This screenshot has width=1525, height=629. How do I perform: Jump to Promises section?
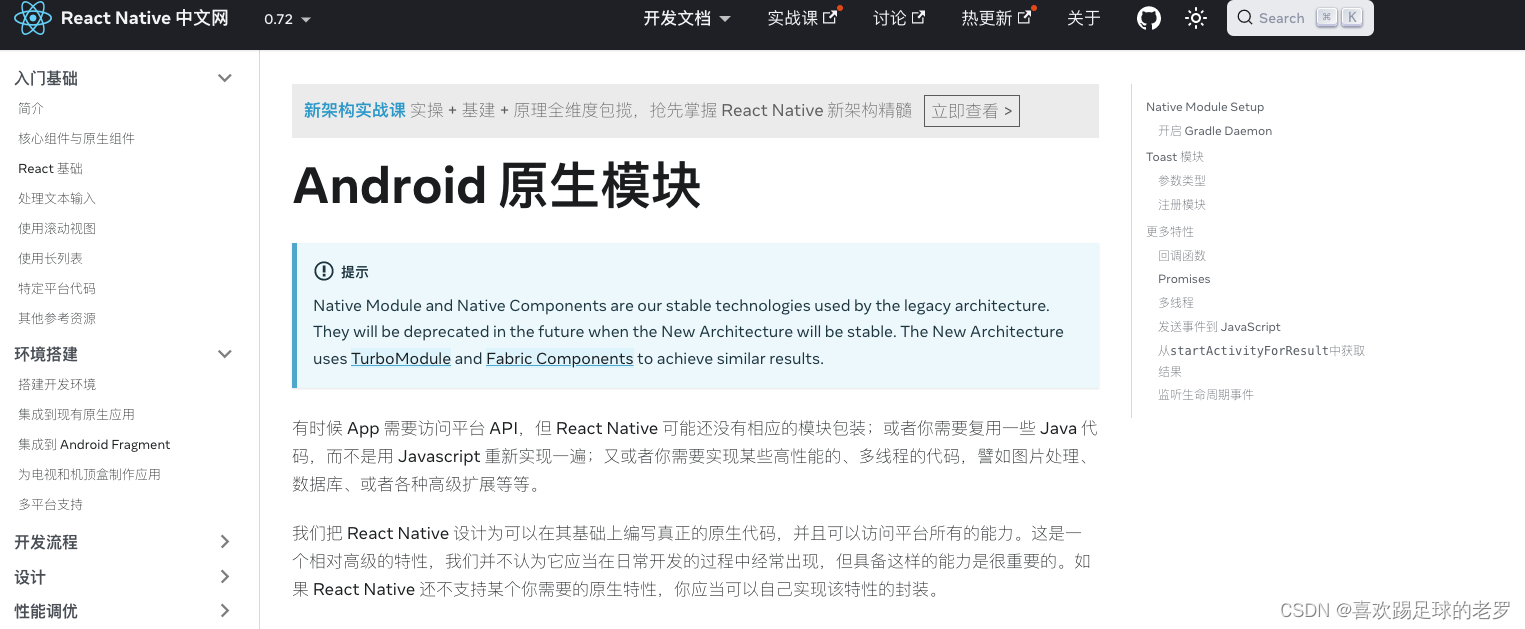1184,279
